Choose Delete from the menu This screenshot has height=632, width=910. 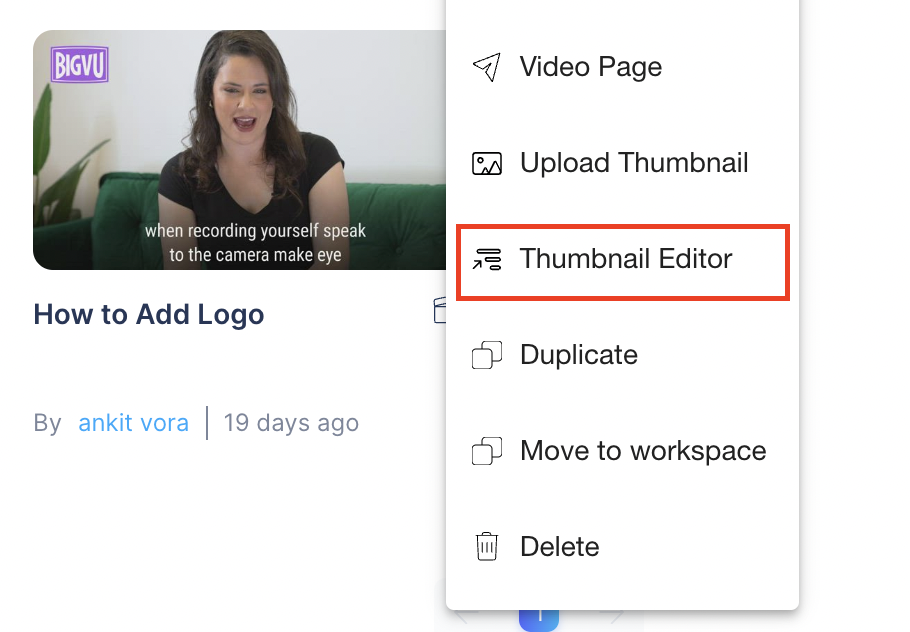click(622, 547)
